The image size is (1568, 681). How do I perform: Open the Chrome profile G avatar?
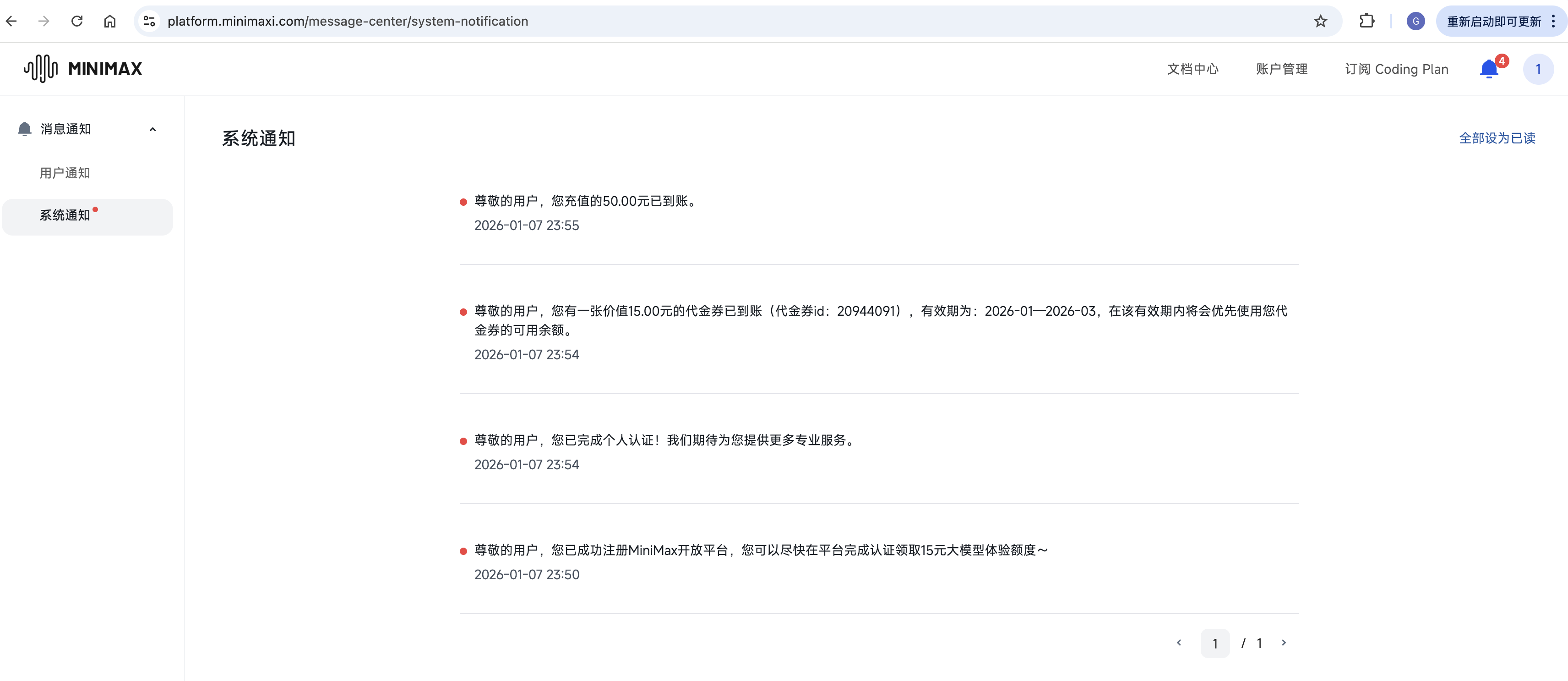(1415, 22)
